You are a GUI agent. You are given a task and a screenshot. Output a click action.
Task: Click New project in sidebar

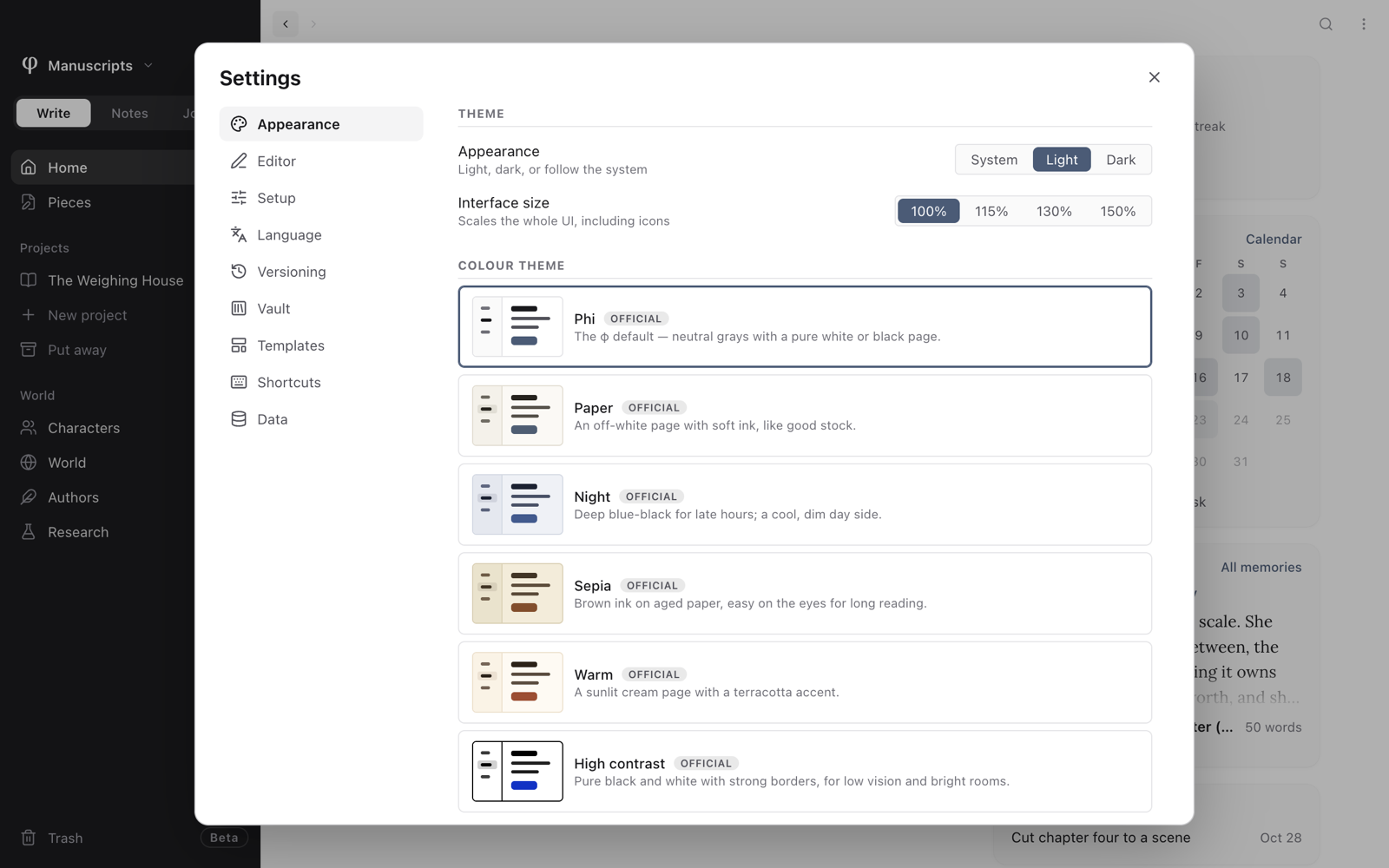102,315
